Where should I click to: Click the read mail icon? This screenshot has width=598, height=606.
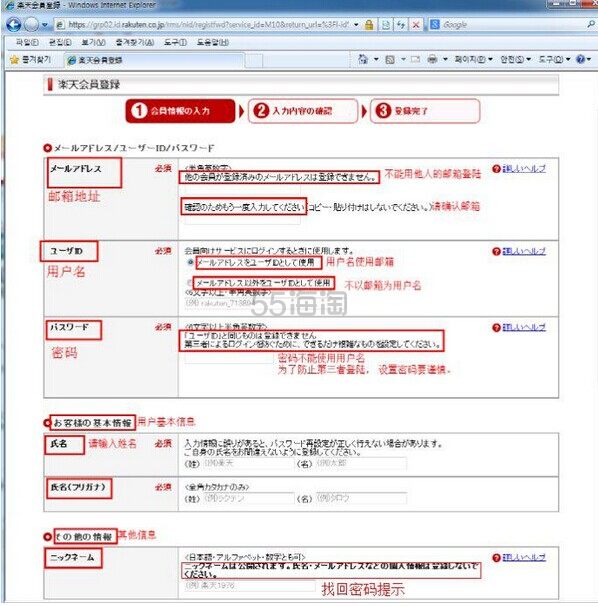pos(416,60)
